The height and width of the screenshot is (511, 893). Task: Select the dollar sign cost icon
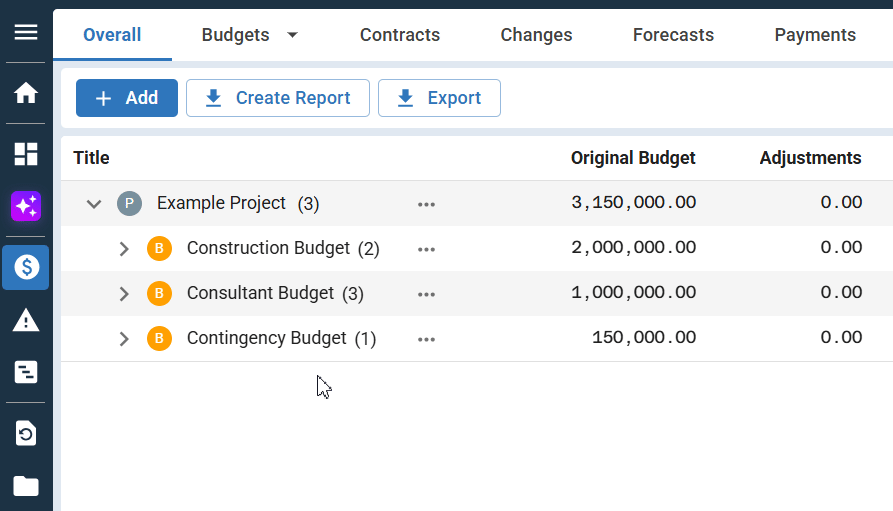point(26,267)
